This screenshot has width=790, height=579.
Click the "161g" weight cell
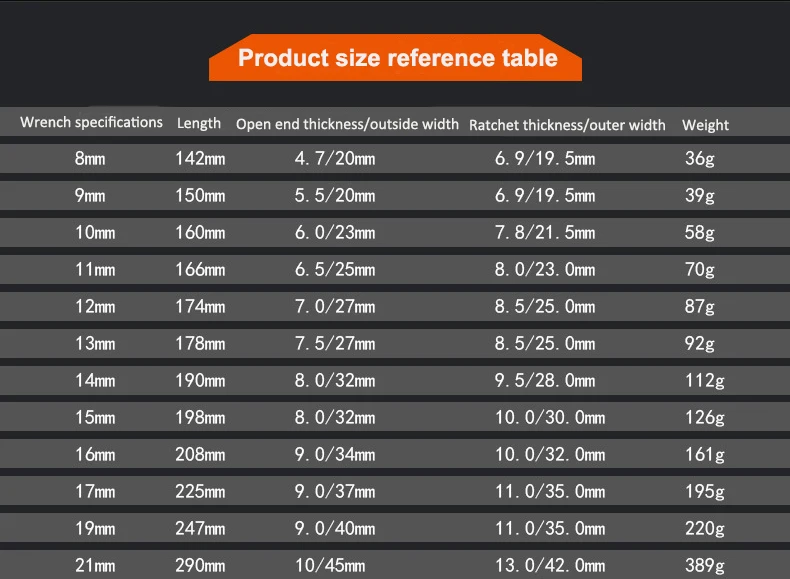point(705,455)
